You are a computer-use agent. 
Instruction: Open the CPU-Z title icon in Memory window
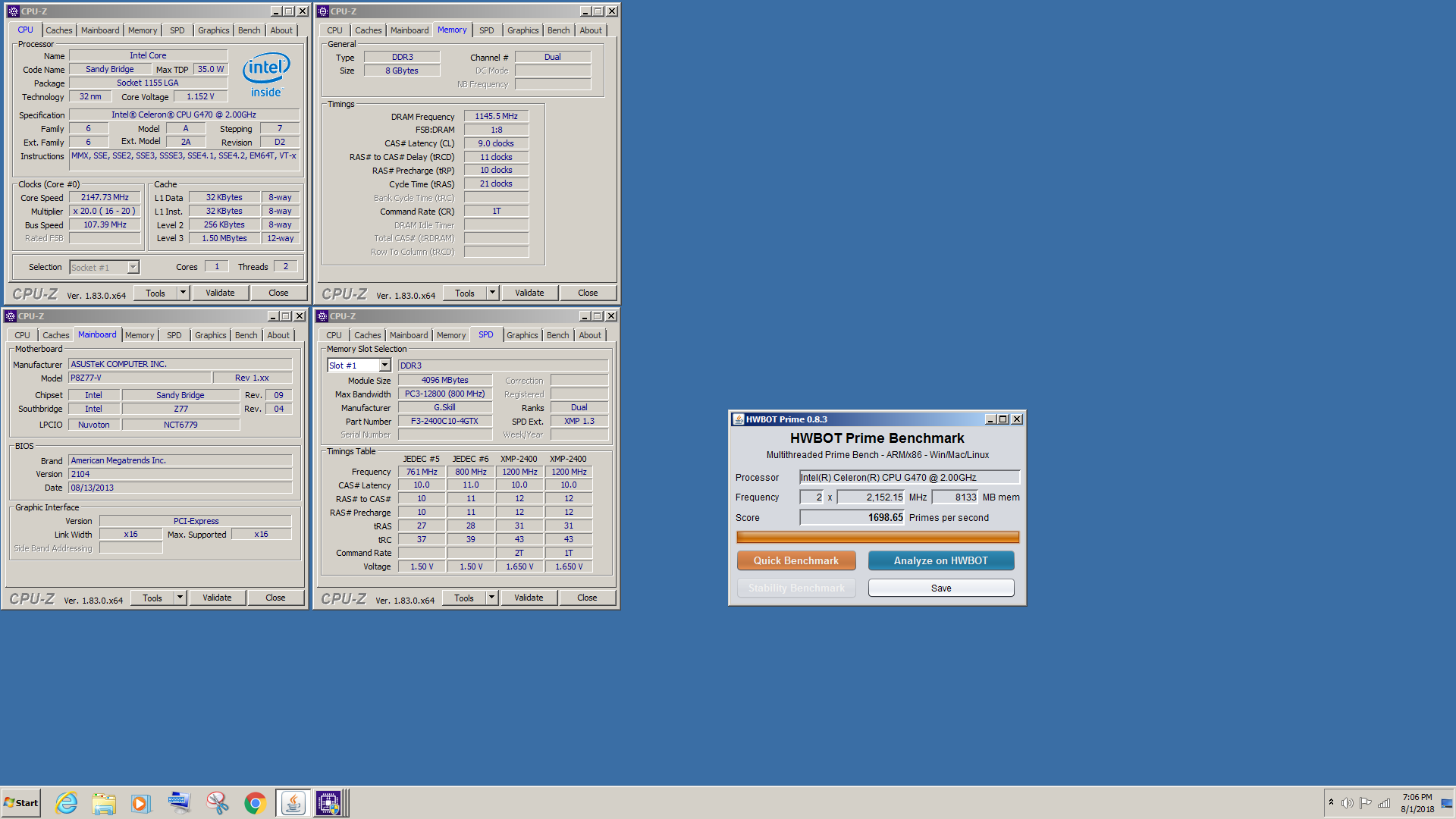[322, 11]
